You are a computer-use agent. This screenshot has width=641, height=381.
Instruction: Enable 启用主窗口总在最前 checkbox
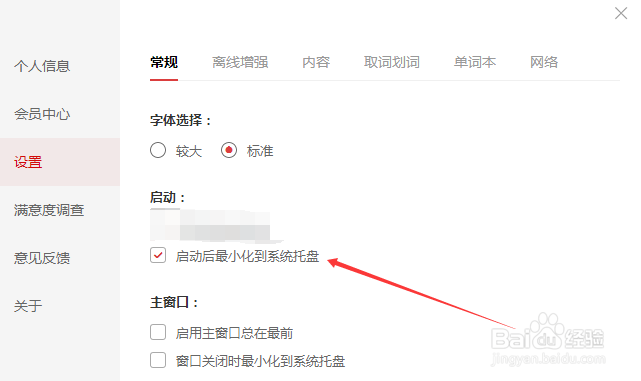158,332
